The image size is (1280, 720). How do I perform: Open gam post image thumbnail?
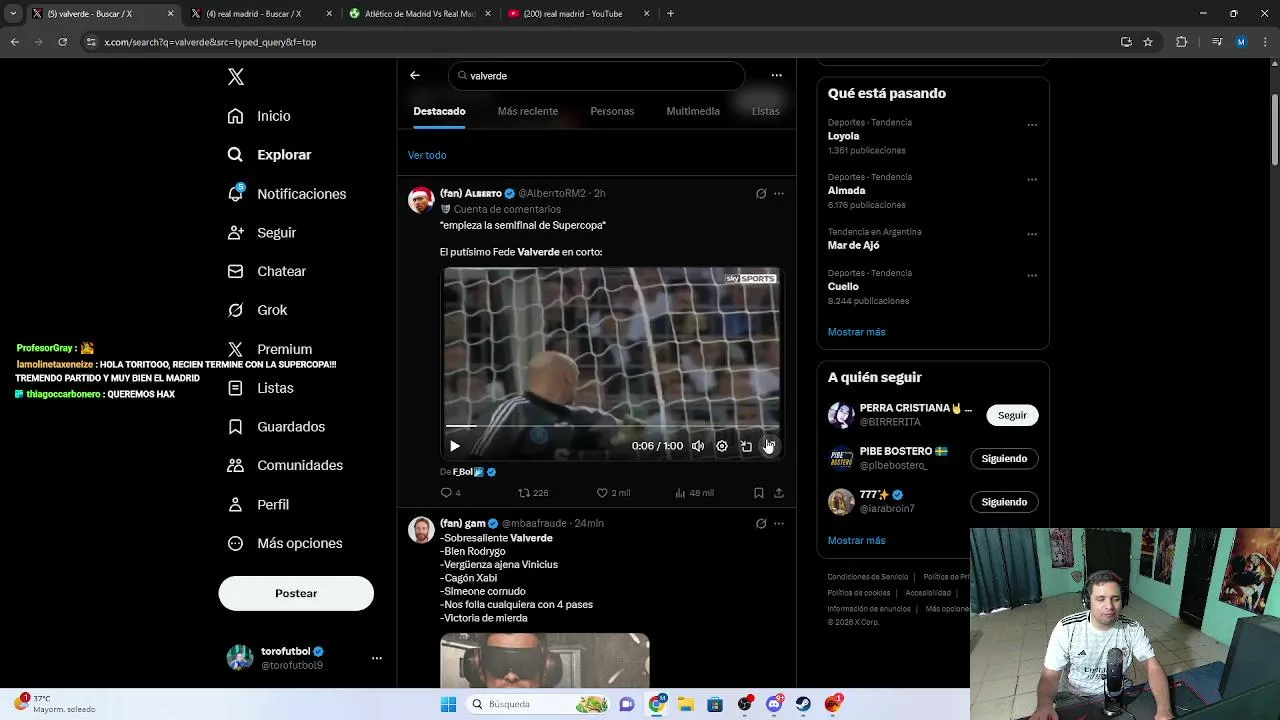click(x=545, y=660)
